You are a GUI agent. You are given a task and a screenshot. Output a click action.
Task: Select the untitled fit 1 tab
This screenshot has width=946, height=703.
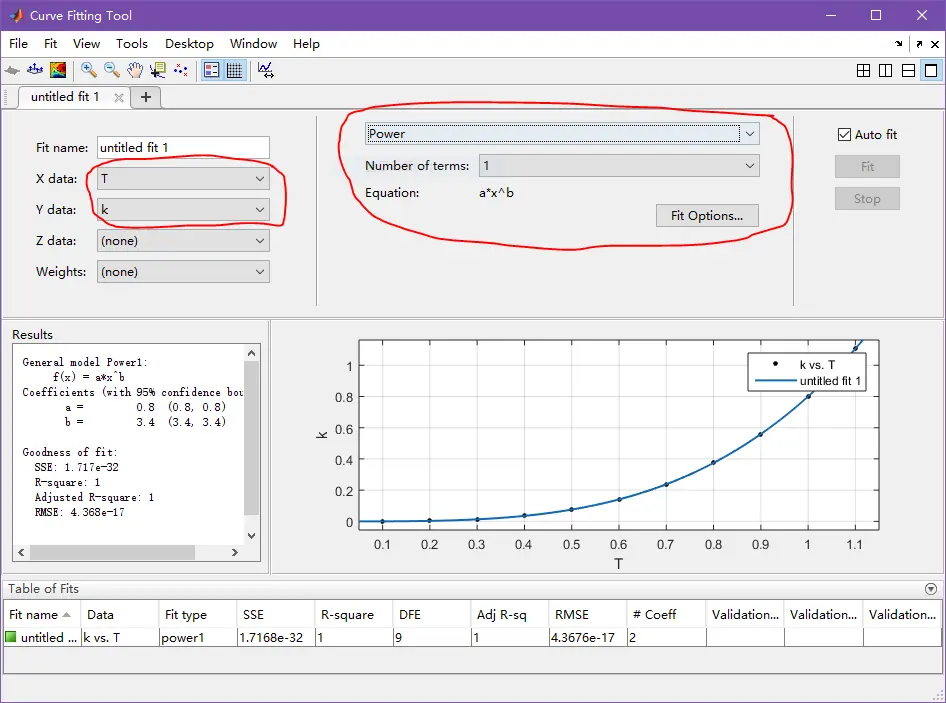click(65, 97)
